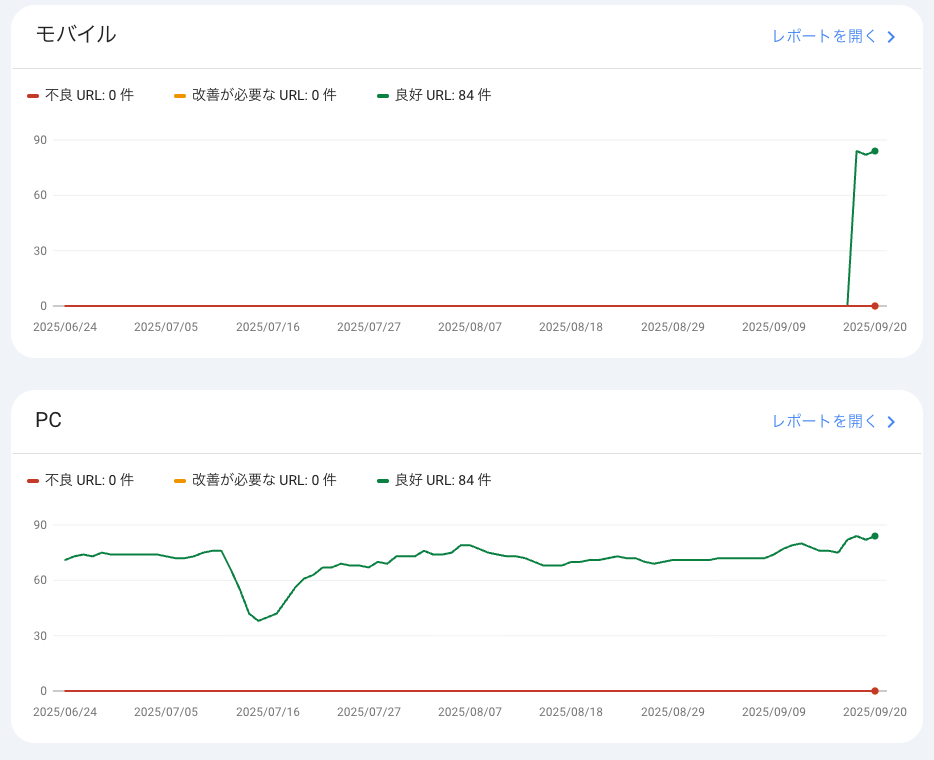
Task: Select 改善が必要な URL label in モバイル legend
Action: coord(264,95)
